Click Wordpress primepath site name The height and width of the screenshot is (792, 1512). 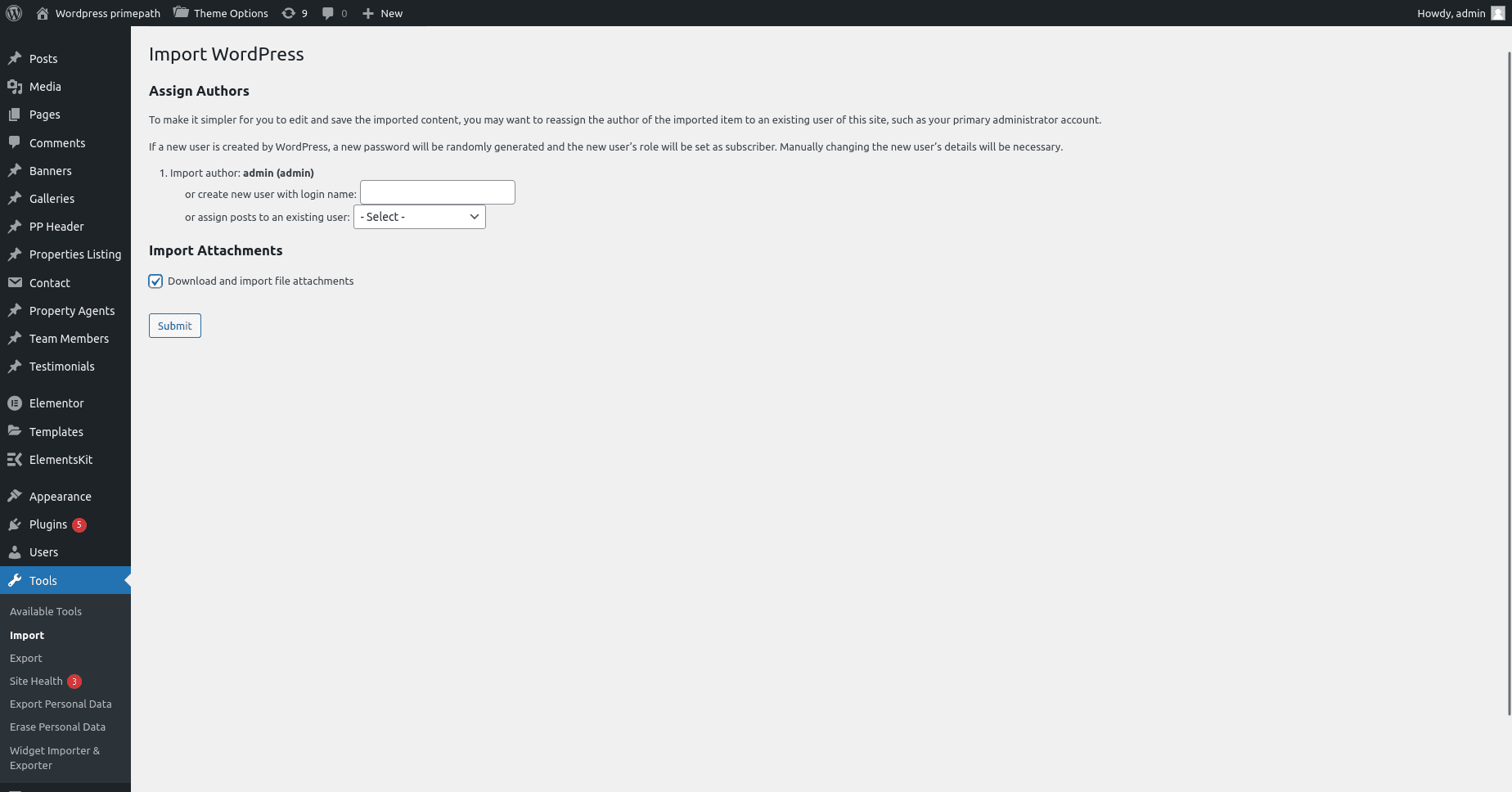click(108, 13)
